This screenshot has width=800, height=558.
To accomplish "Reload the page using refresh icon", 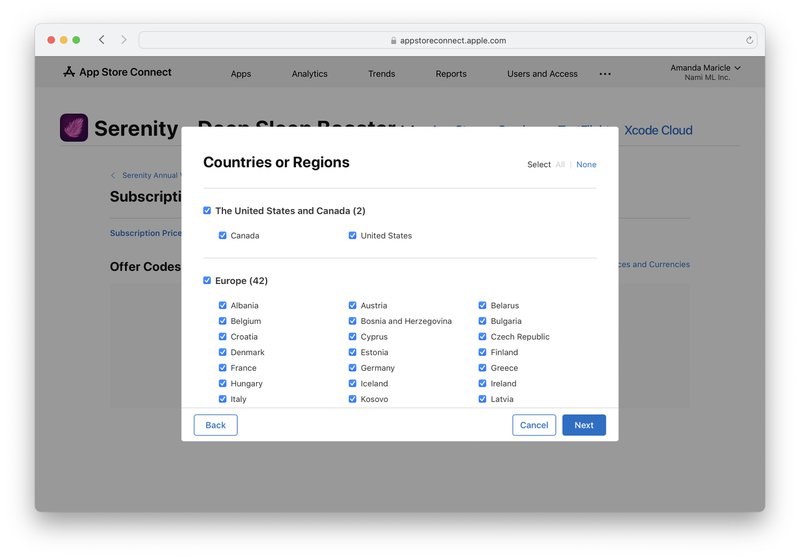I will click(x=749, y=40).
